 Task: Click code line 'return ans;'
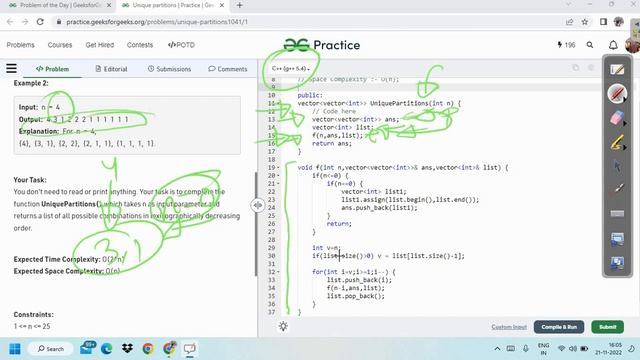point(331,143)
